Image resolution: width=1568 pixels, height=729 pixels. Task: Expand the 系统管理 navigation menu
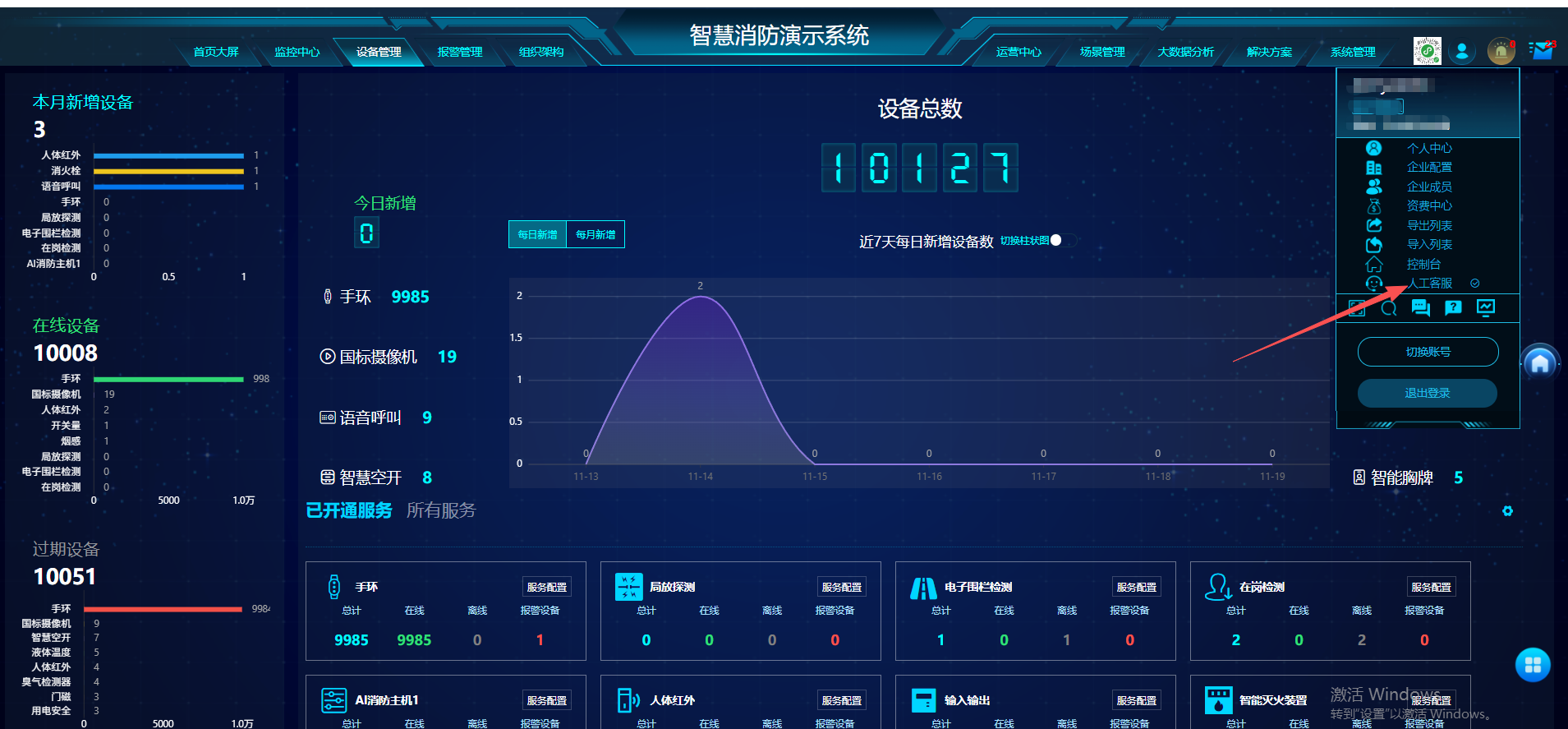click(x=1353, y=52)
